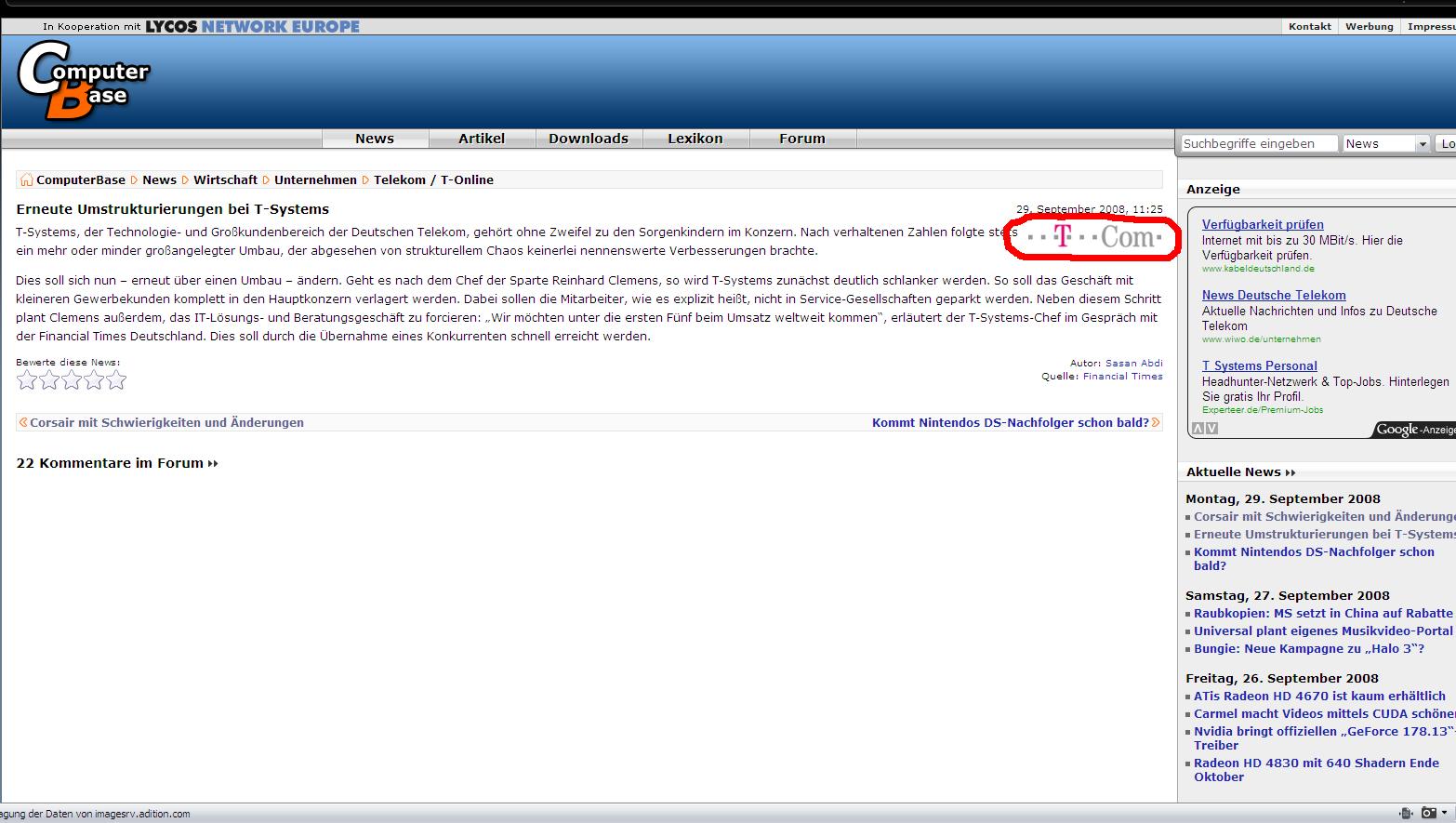Screen dimensions: 1456x823
Task: Rate the news with three stars
Action: 72,379
